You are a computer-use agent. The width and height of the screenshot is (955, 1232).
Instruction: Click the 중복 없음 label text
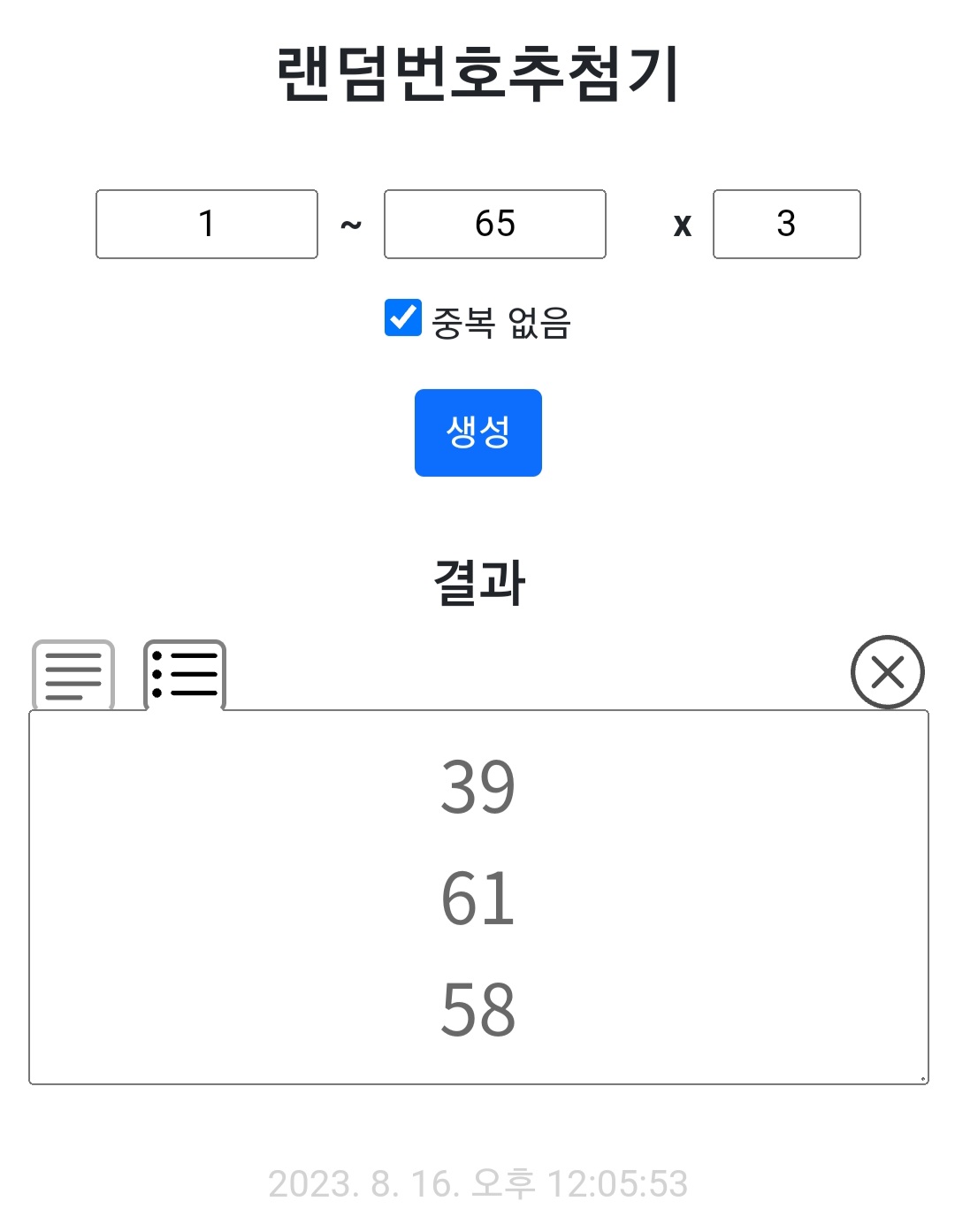(500, 323)
